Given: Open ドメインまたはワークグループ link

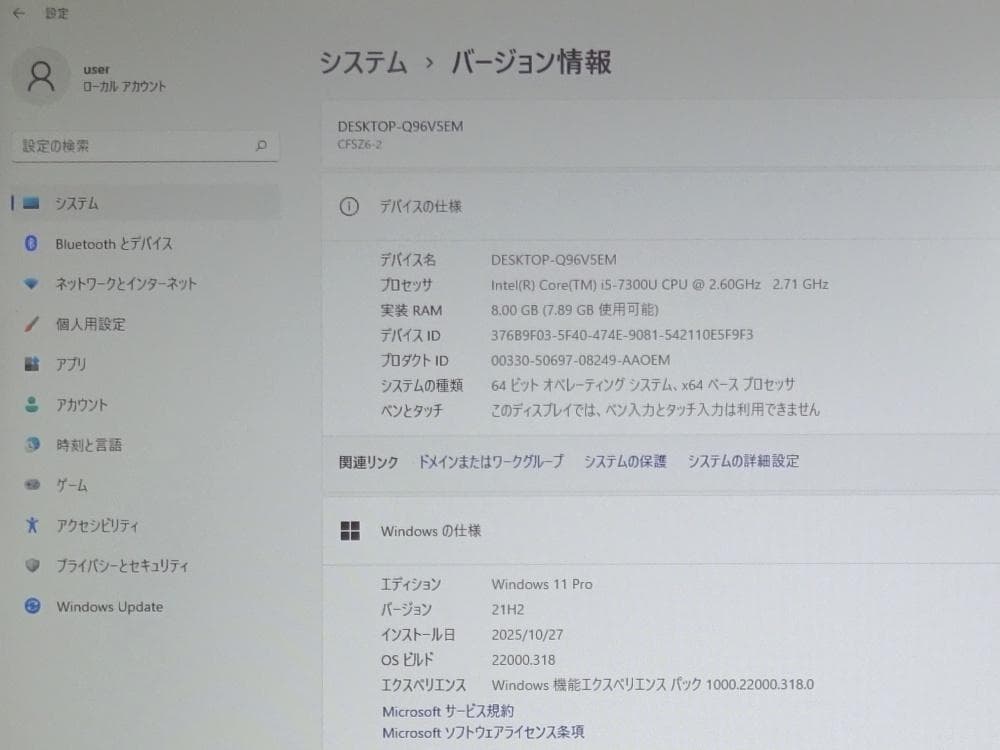Looking at the screenshot, I should [491, 461].
